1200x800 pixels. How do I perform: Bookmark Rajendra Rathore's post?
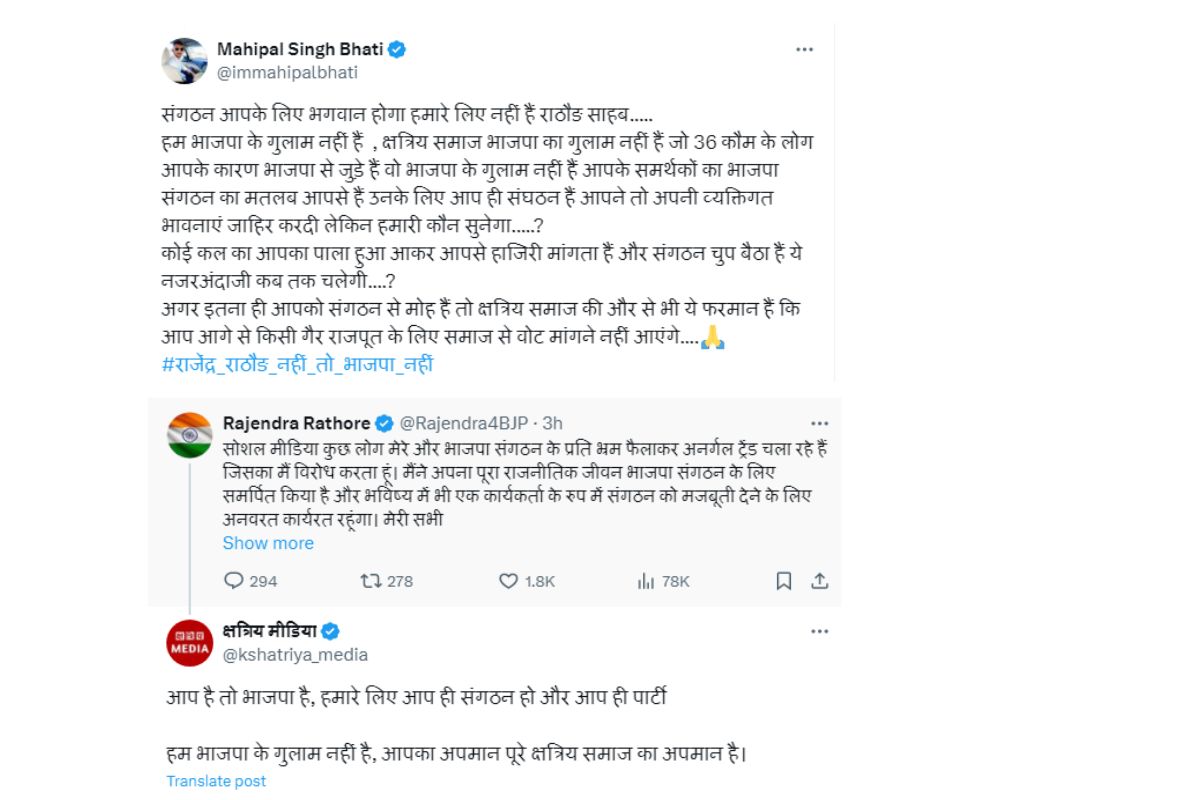tap(785, 581)
